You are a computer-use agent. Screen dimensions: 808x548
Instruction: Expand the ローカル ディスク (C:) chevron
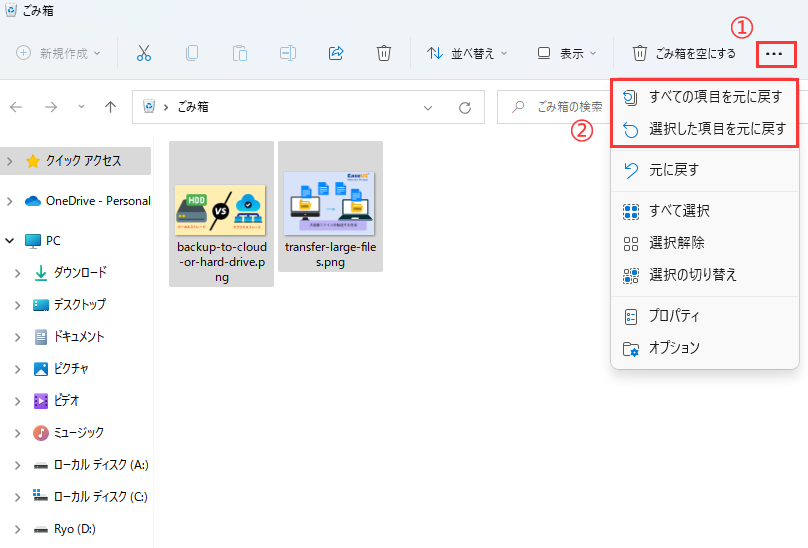click(x=18, y=497)
